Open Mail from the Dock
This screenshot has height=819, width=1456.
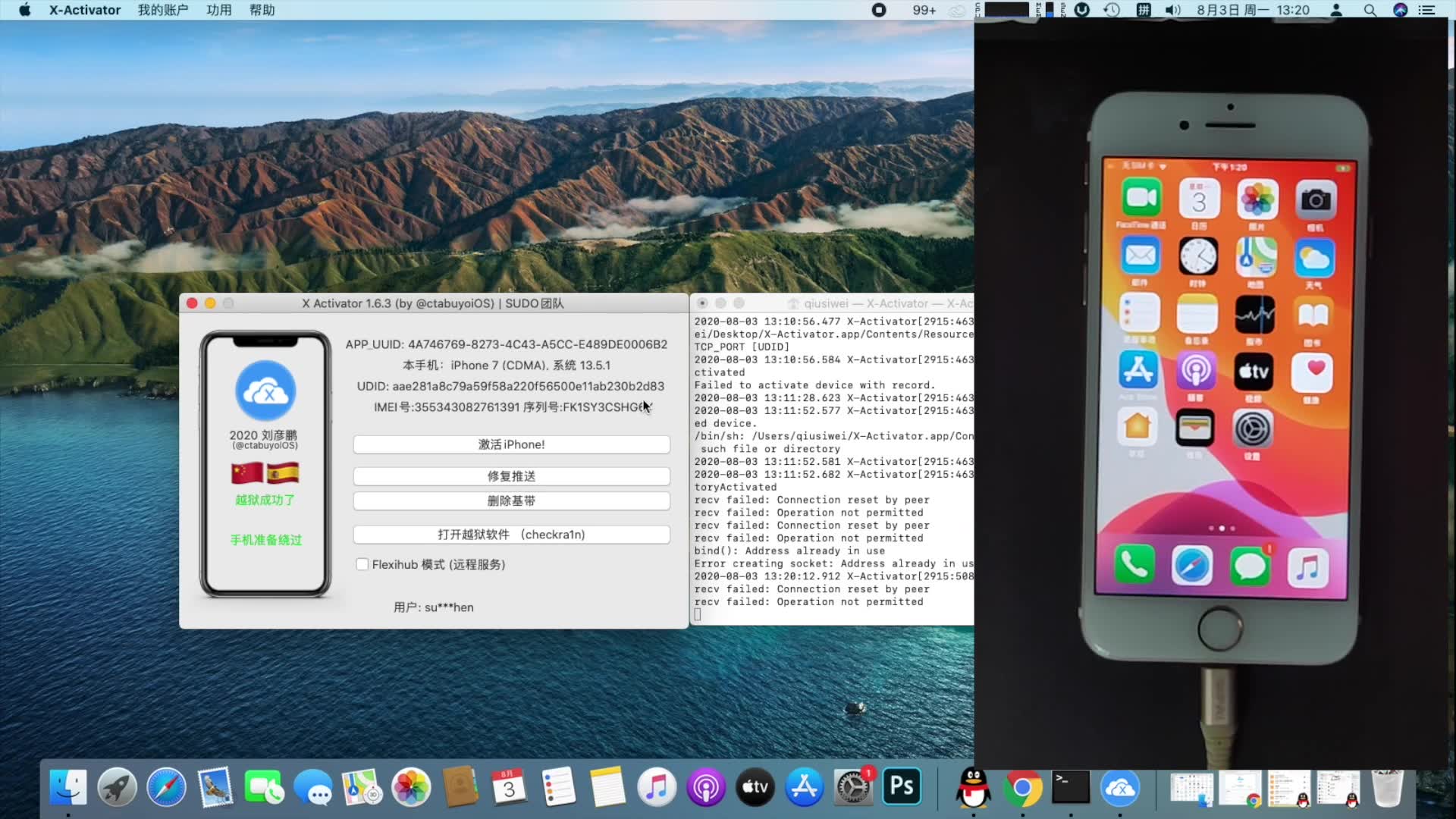[215, 787]
